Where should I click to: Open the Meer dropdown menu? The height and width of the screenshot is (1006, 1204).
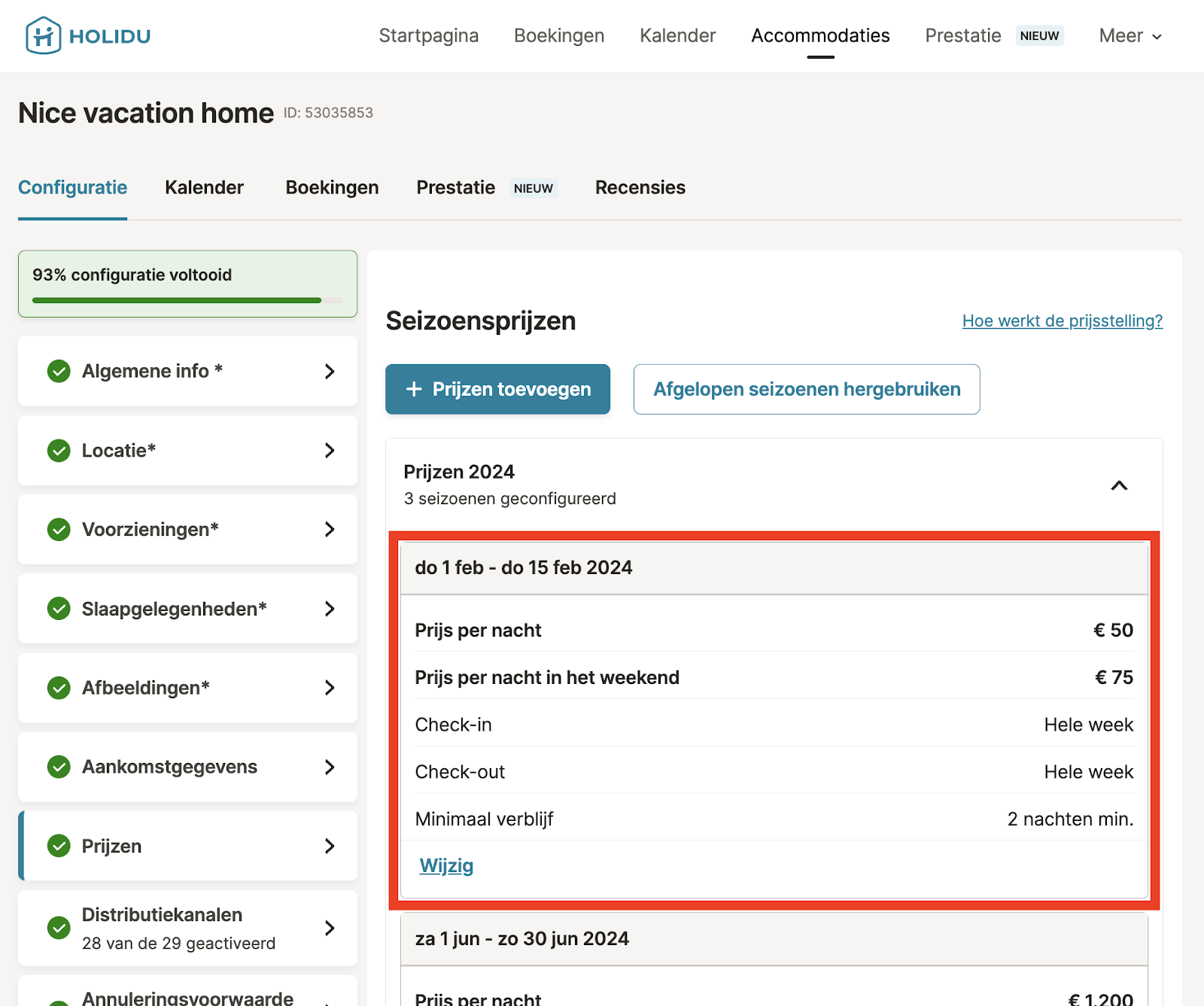(1130, 36)
